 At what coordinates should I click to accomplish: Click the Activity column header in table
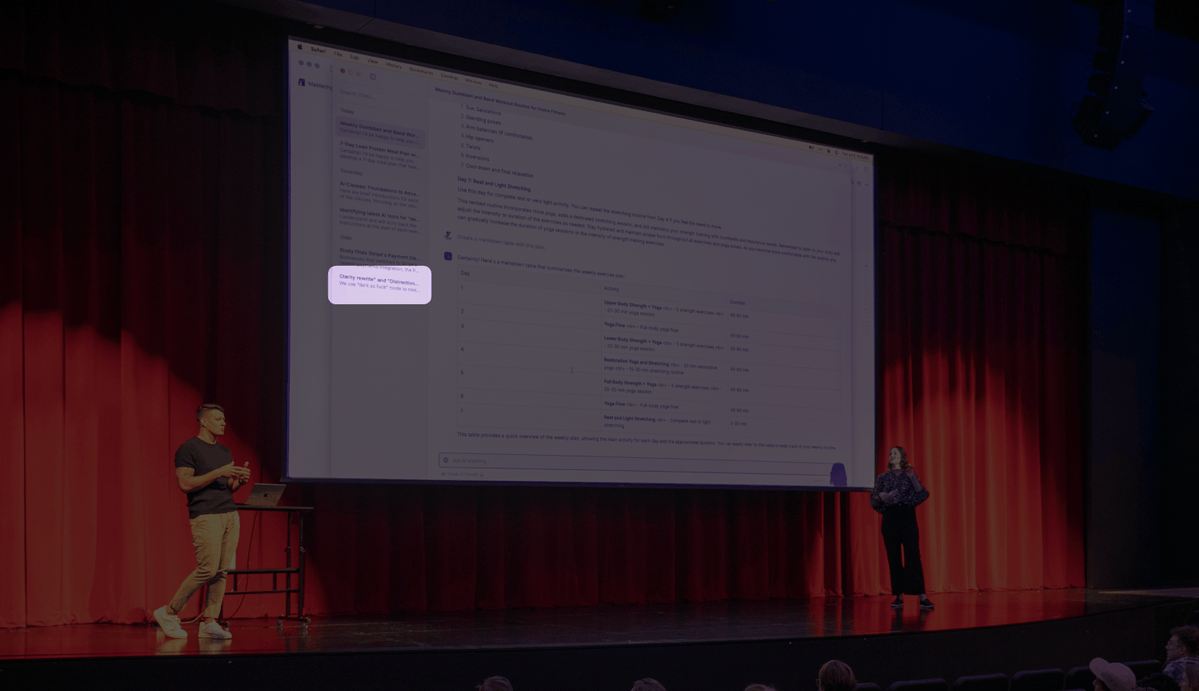click(612, 289)
